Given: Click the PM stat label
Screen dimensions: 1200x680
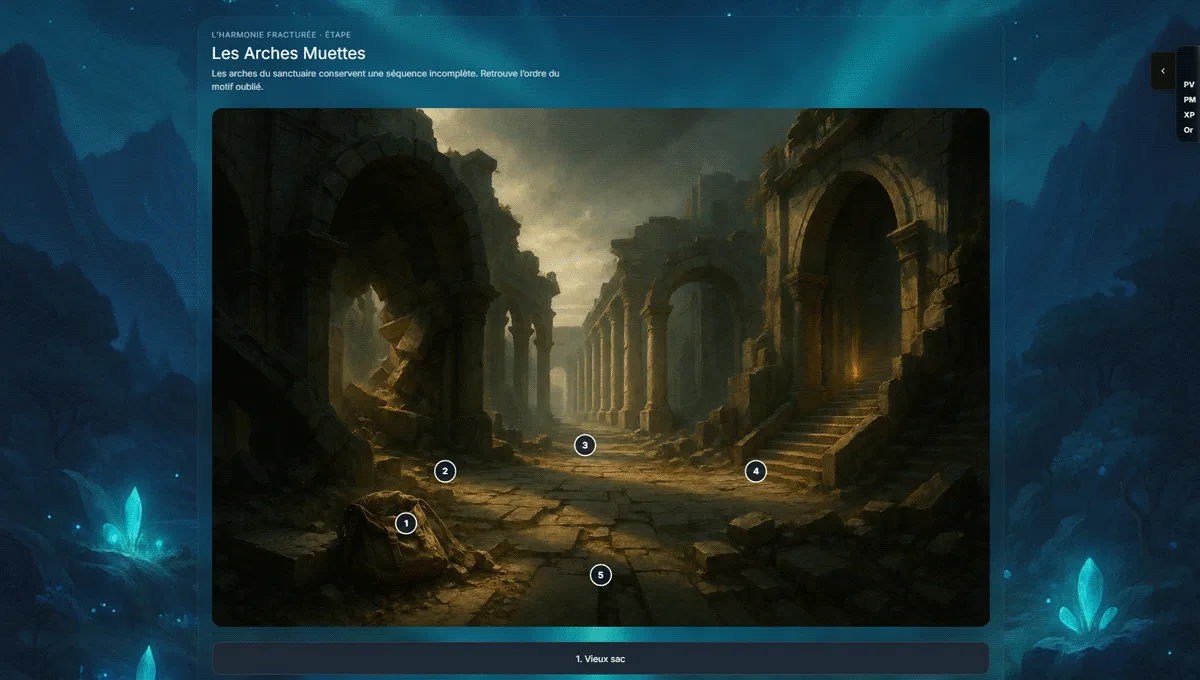Looking at the screenshot, I should click(1189, 100).
